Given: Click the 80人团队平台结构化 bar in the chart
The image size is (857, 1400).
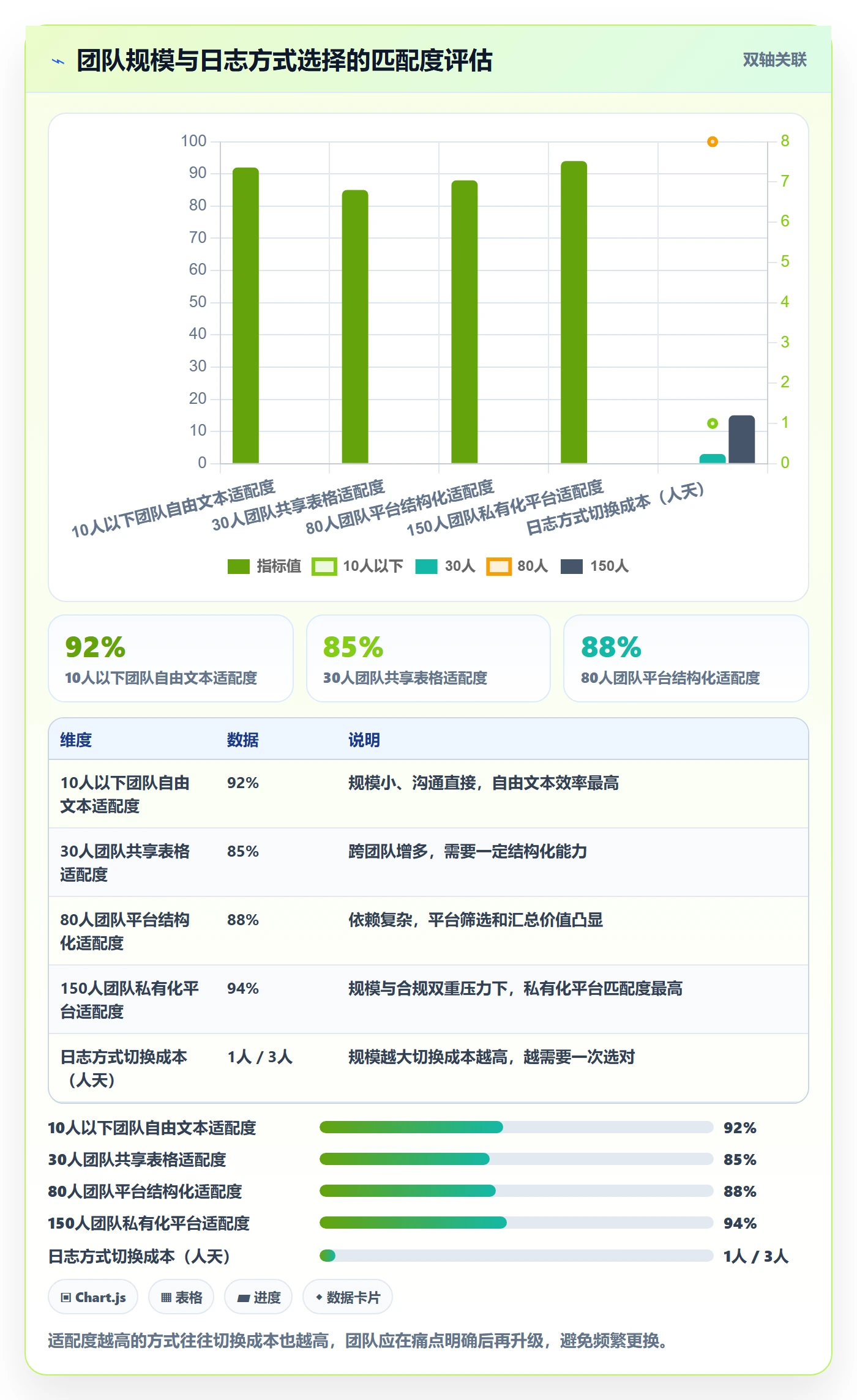Looking at the screenshot, I should click(x=465, y=322).
